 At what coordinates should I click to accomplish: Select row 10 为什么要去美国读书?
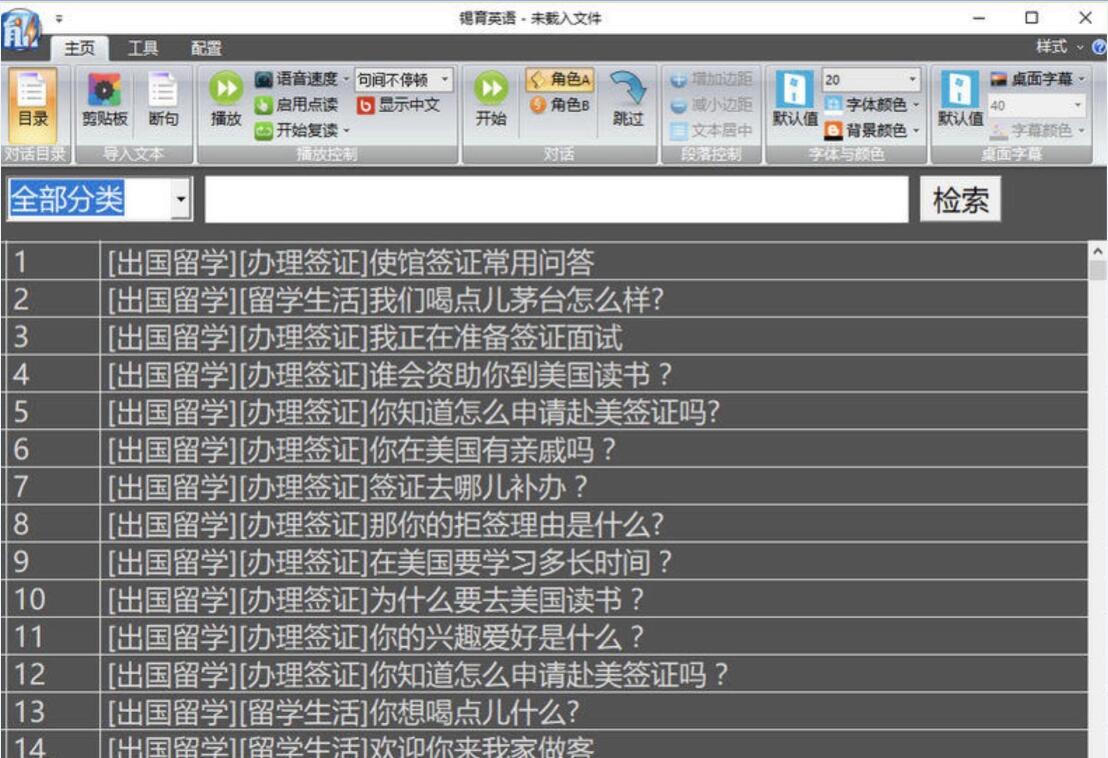(545, 599)
